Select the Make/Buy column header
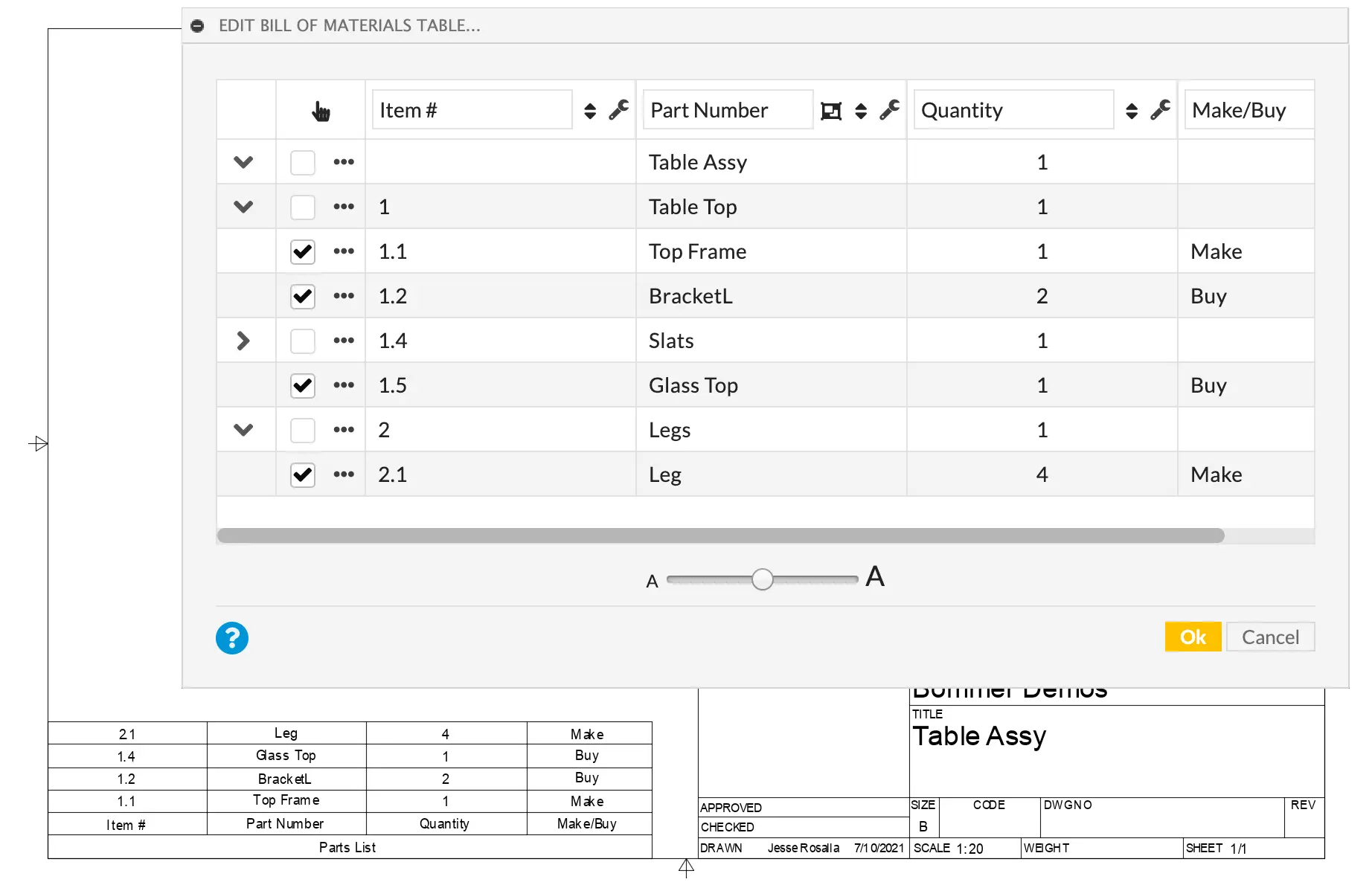The height and width of the screenshot is (885, 1372). 1239,109
